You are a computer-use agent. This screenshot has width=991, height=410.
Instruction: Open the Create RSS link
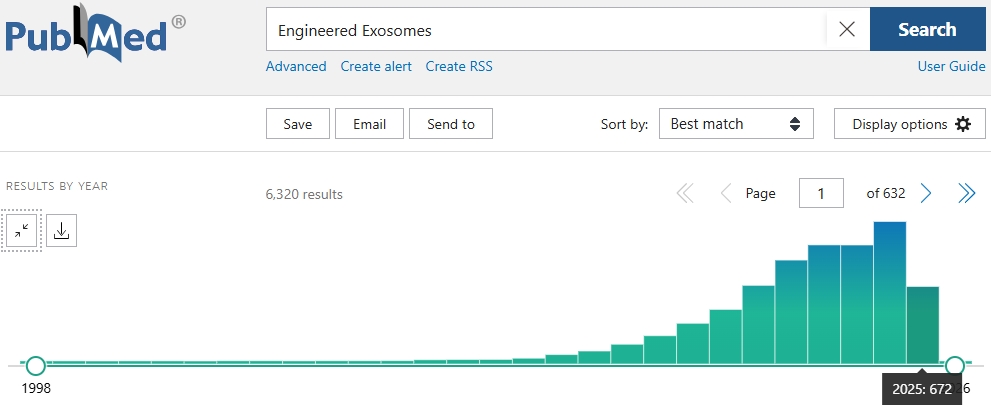coord(459,66)
